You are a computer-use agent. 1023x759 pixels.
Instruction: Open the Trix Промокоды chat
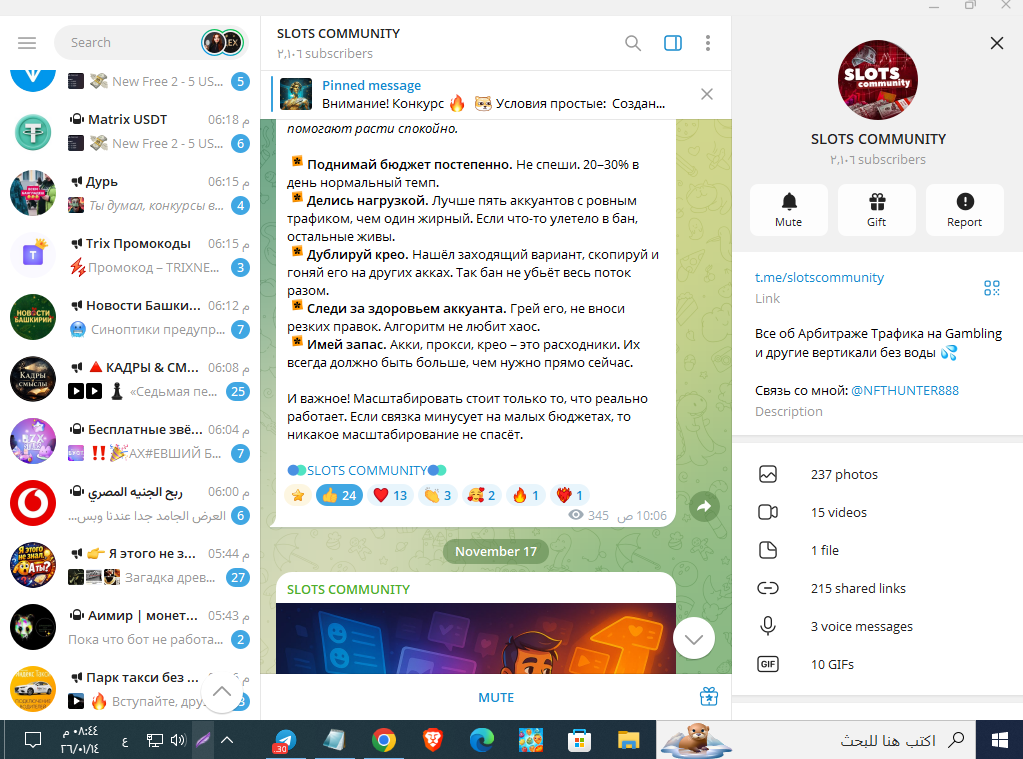(130, 255)
